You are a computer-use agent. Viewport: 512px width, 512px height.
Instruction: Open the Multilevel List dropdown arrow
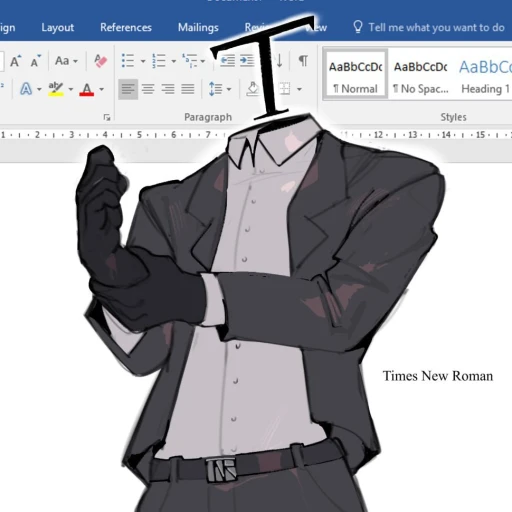tap(202, 61)
